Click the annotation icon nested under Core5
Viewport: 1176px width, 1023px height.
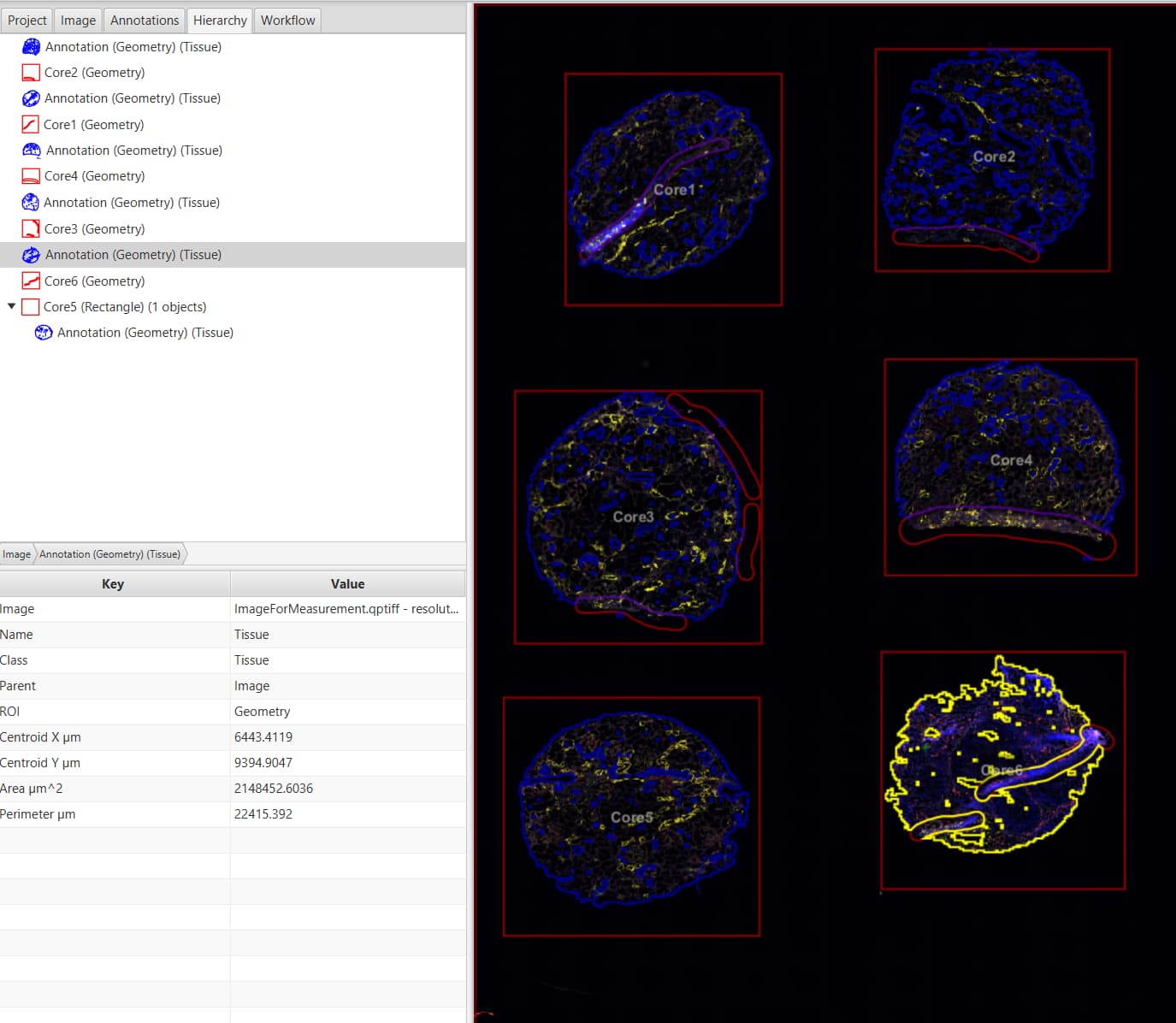(x=44, y=332)
